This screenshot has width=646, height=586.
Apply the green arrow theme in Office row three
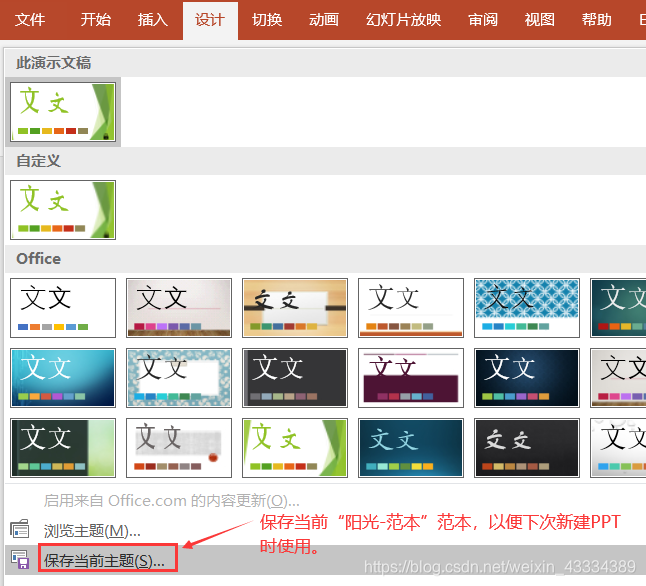point(295,448)
